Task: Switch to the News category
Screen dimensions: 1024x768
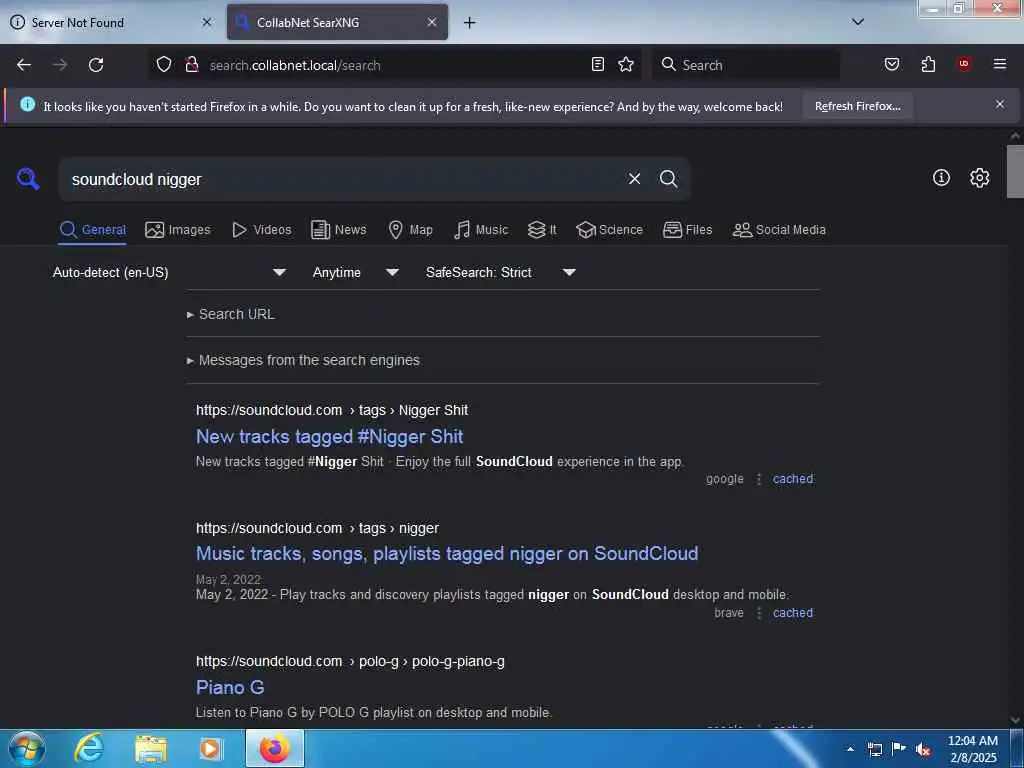Action: [x=339, y=230]
